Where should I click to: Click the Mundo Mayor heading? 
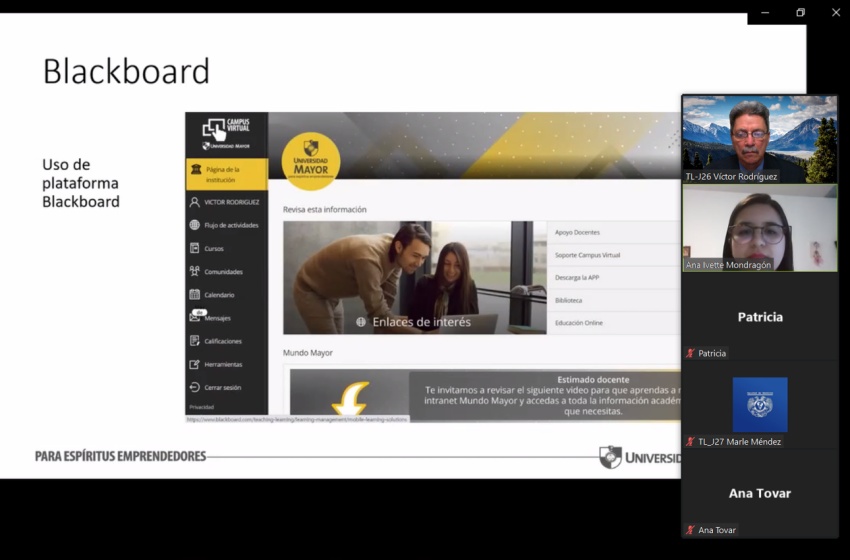point(307,352)
